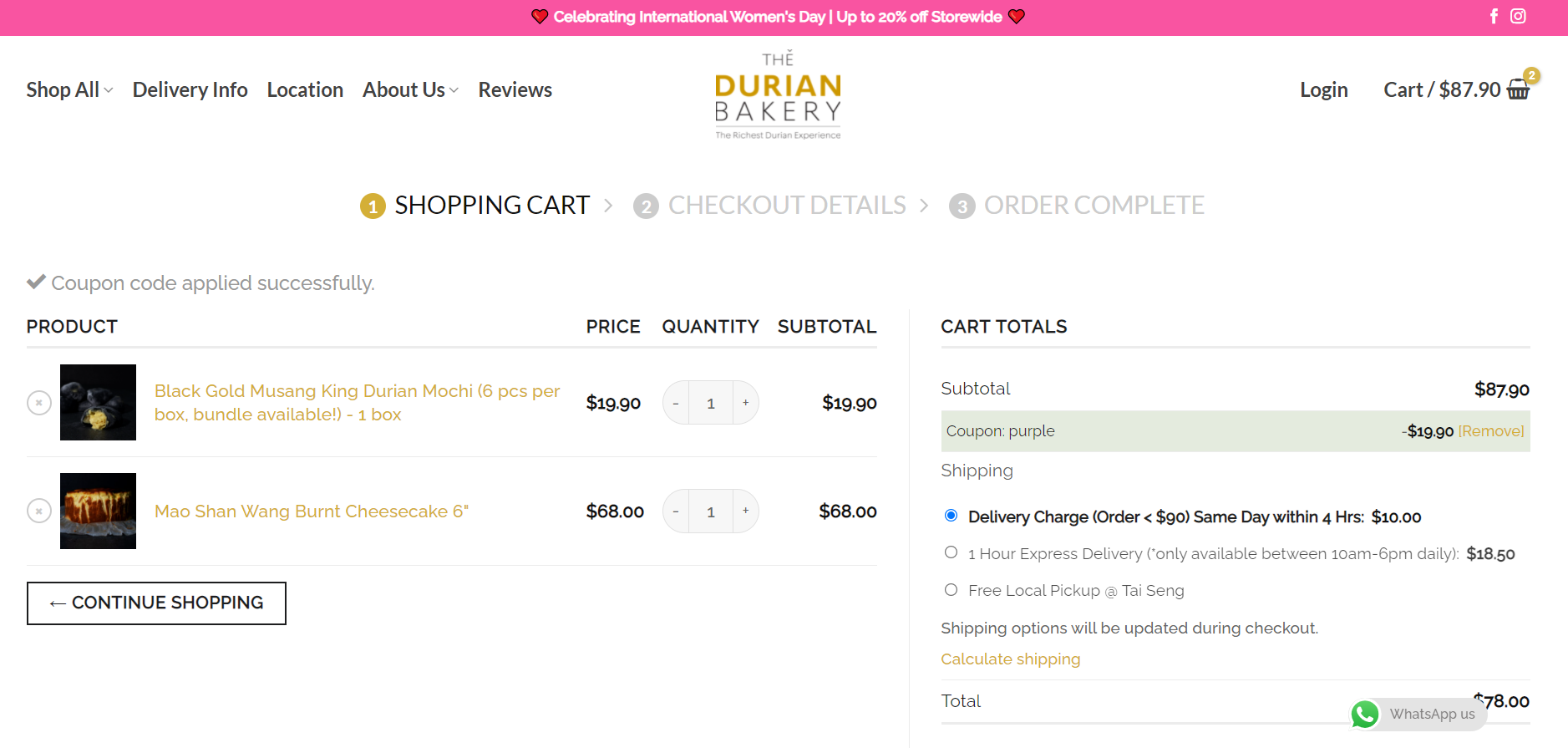Select 1 Hour Express Delivery option
The height and width of the screenshot is (748, 1568).
click(x=951, y=552)
